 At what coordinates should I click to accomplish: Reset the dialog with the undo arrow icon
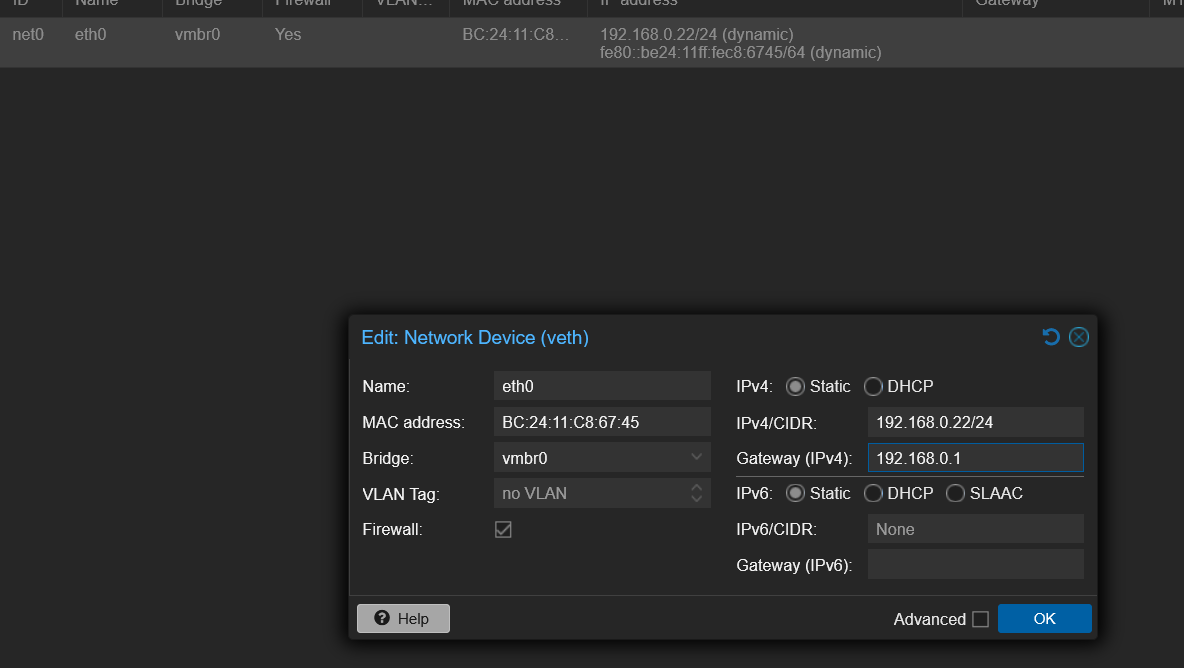point(1050,337)
